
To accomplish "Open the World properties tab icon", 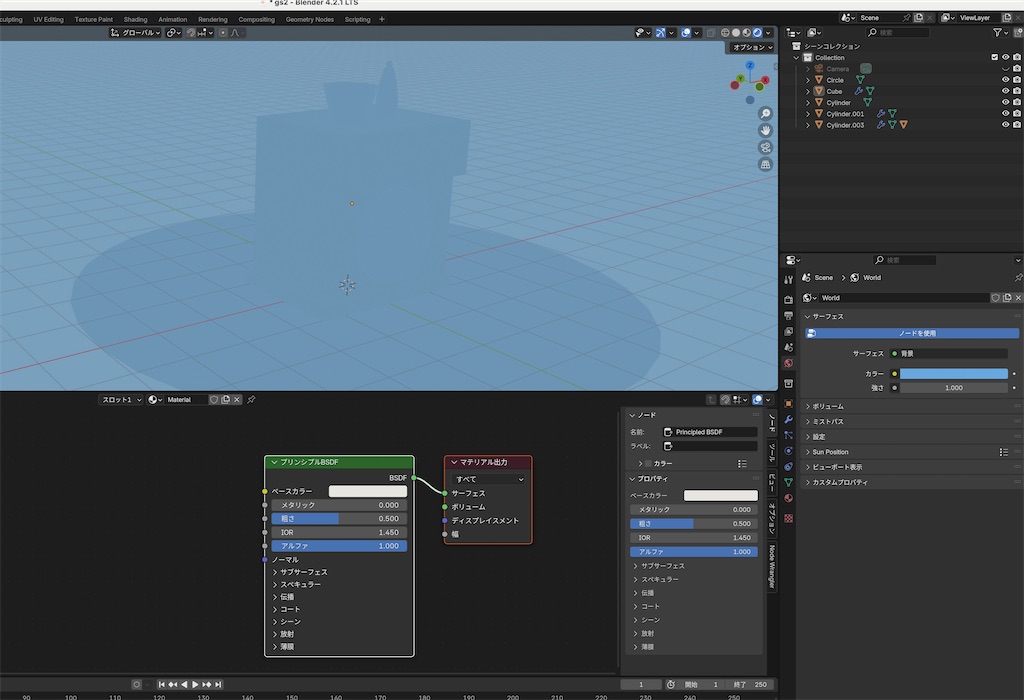I will click(788, 363).
